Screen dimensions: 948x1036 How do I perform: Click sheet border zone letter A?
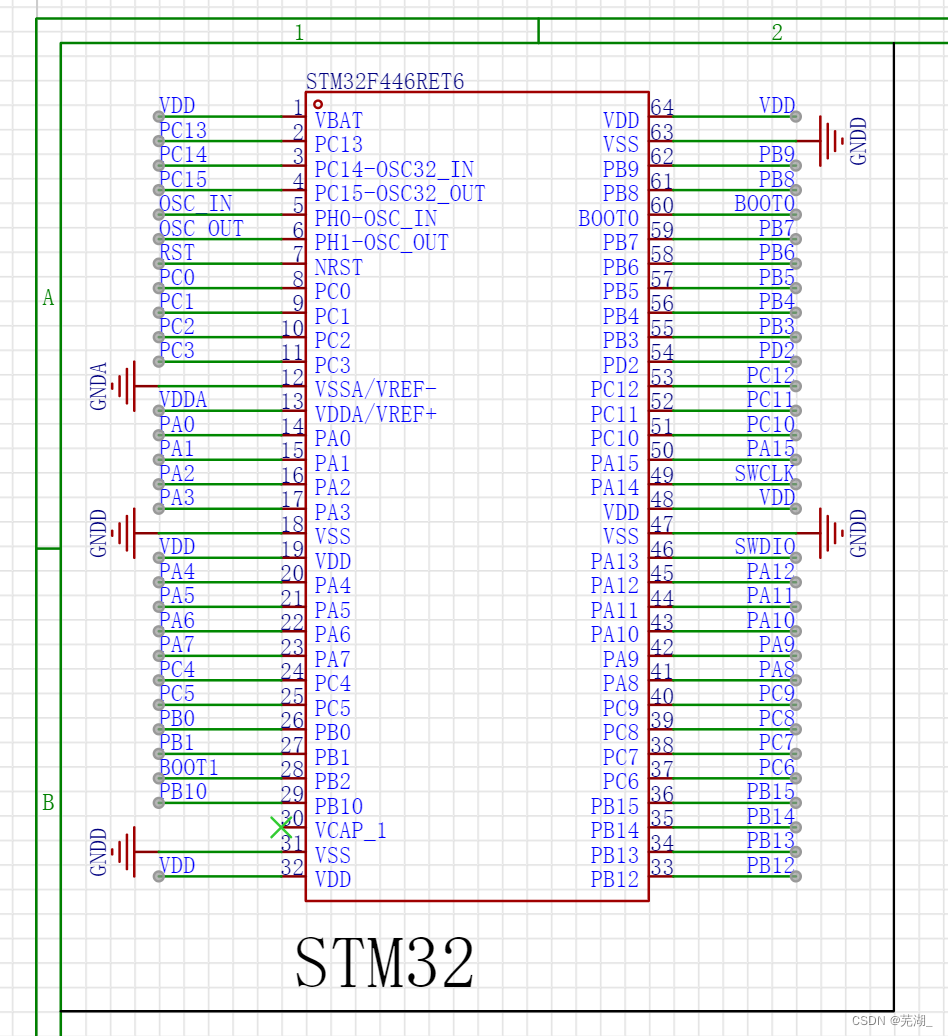48,298
